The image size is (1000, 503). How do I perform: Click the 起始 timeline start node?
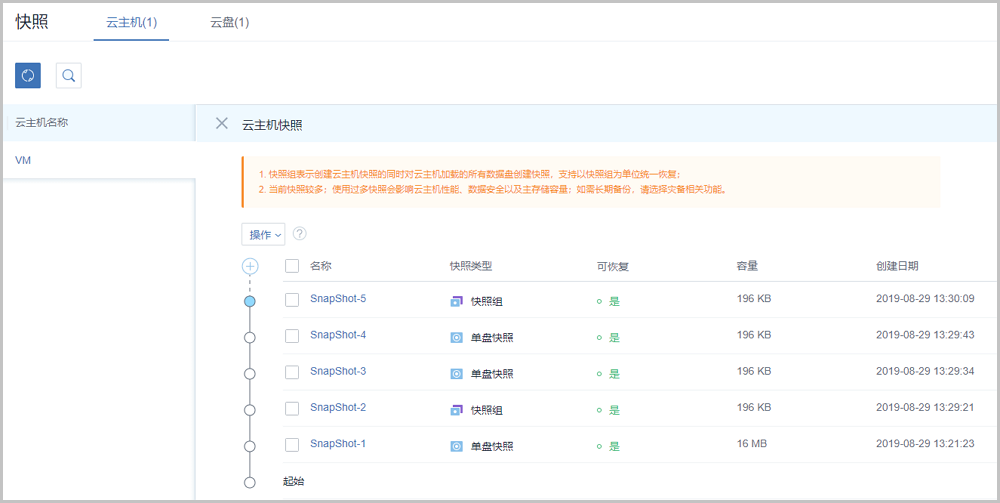click(250, 482)
